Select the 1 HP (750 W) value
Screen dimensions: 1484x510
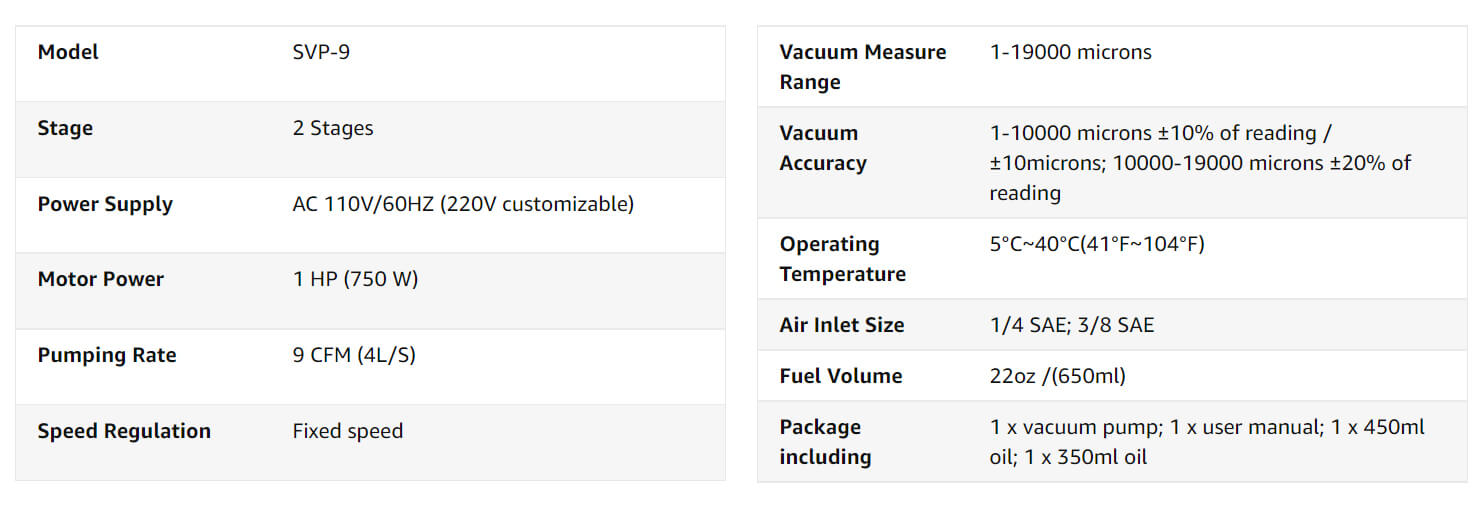(x=355, y=279)
